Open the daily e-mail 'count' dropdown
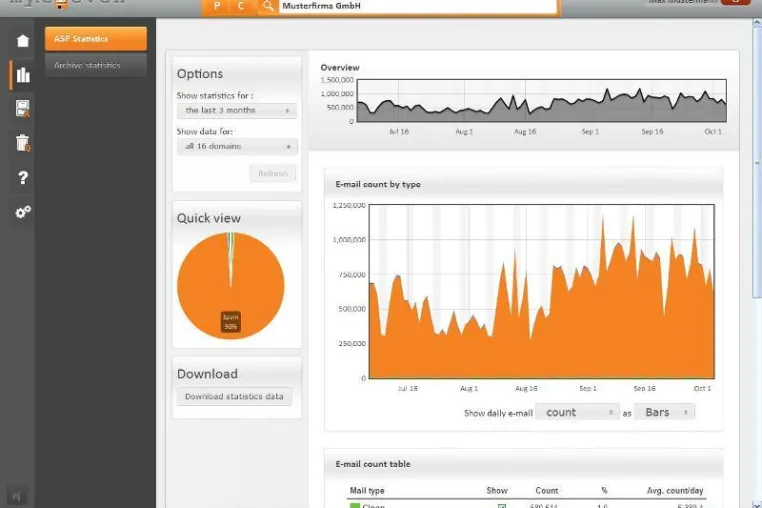 coord(577,412)
